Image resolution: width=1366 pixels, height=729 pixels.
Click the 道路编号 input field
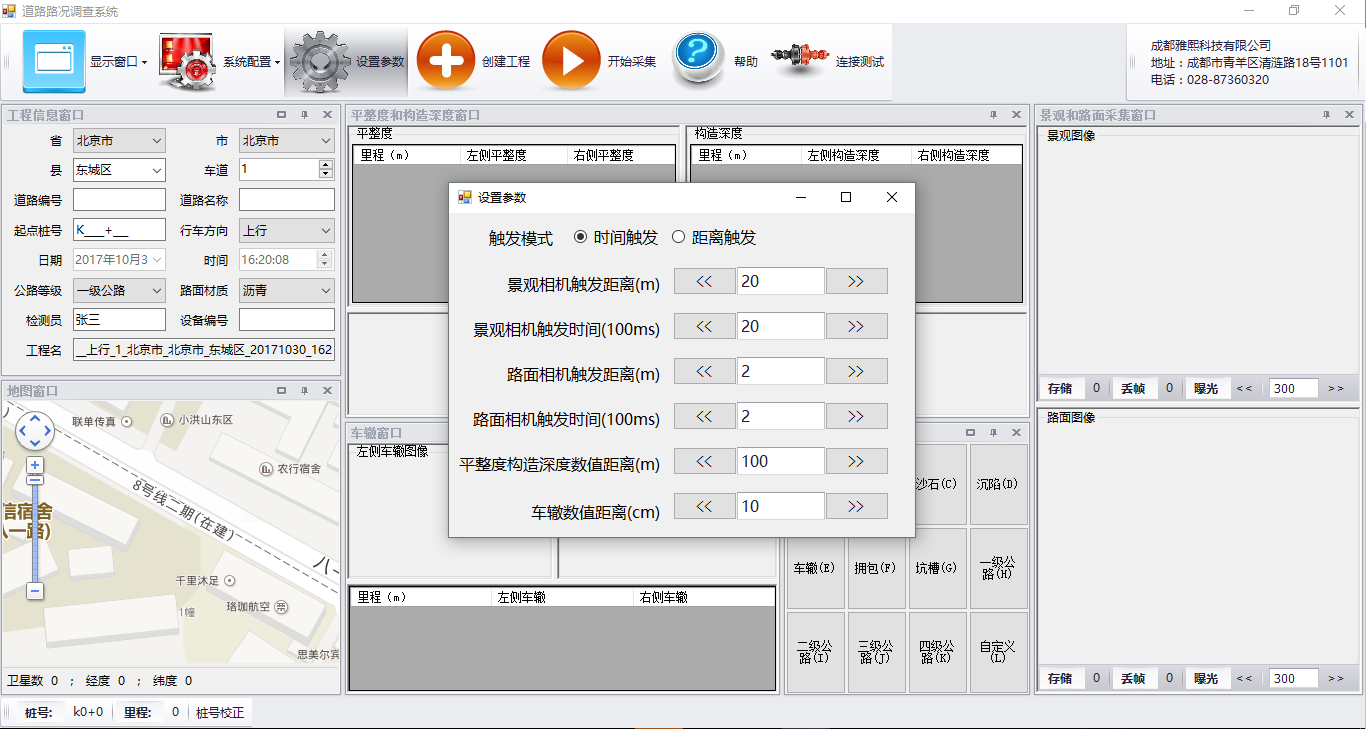119,200
